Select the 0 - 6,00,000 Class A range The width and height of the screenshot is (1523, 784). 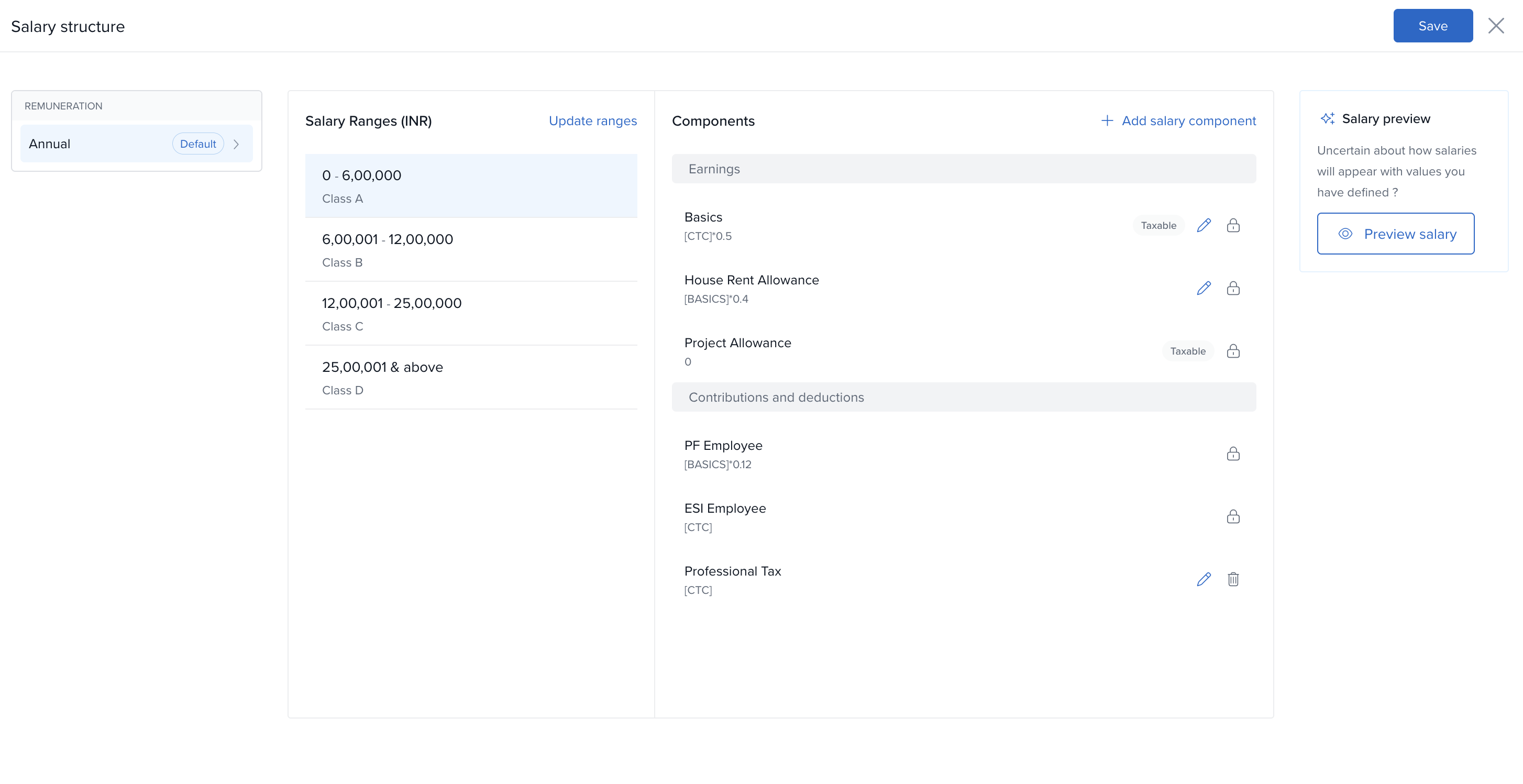(x=471, y=185)
